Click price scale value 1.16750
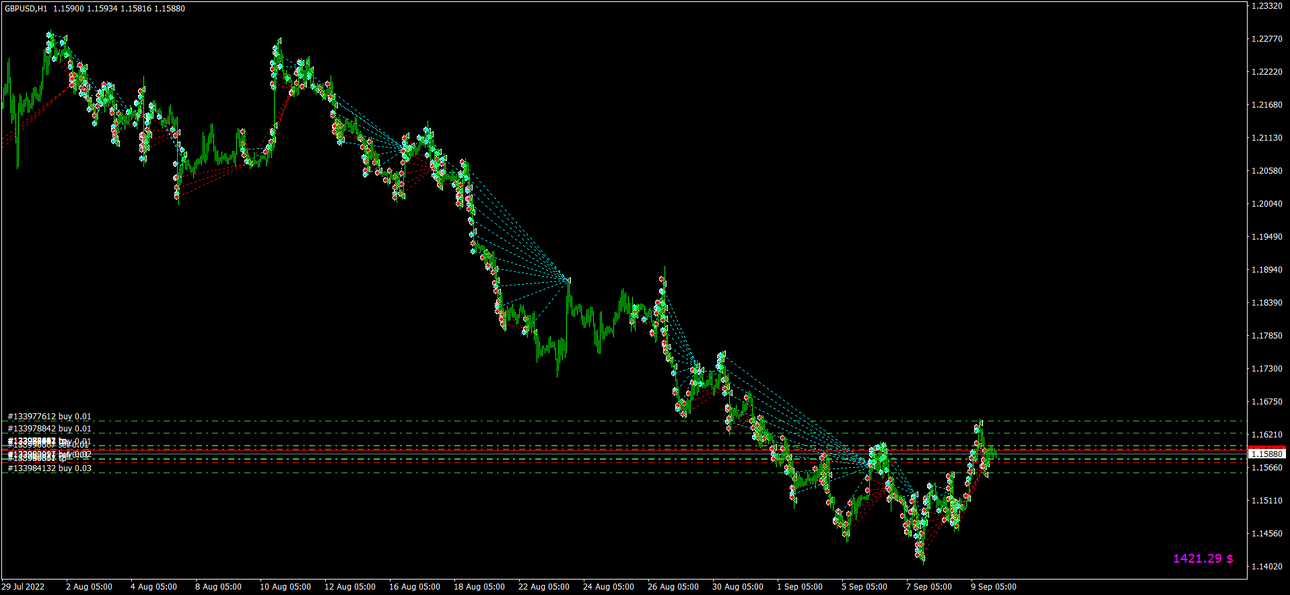 (x=1267, y=402)
